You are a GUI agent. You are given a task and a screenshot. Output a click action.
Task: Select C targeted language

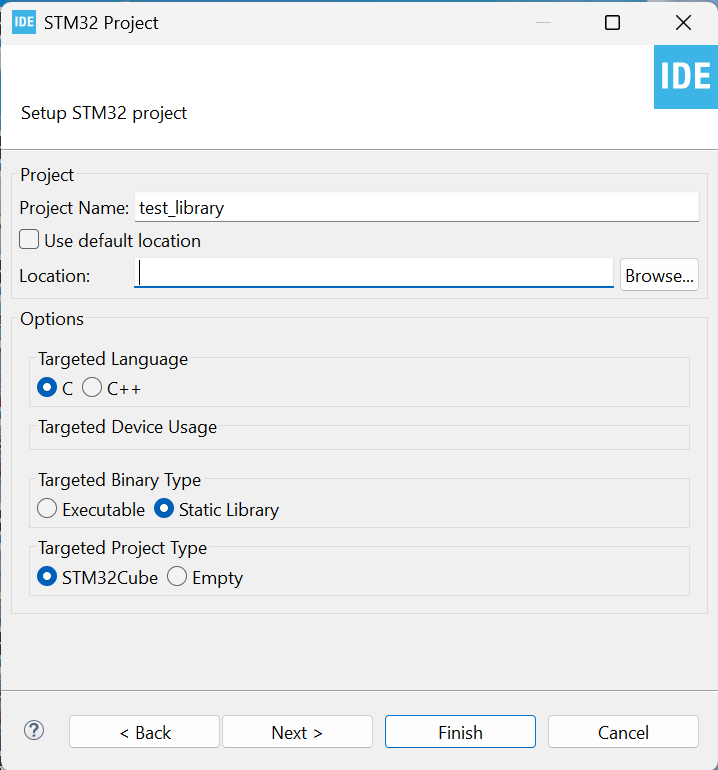coord(47,388)
